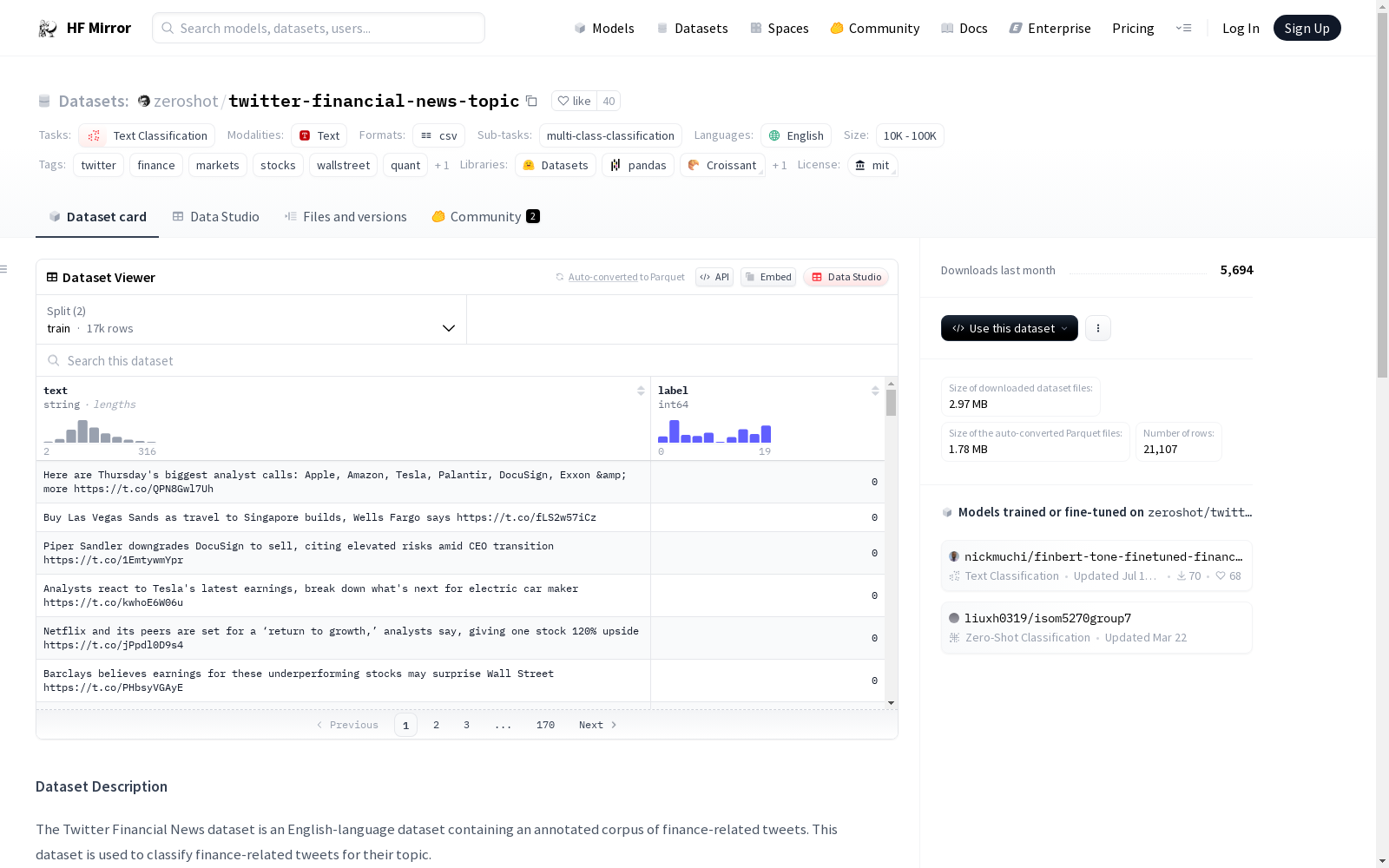
Task: Select the quant tag
Action: (405, 165)
